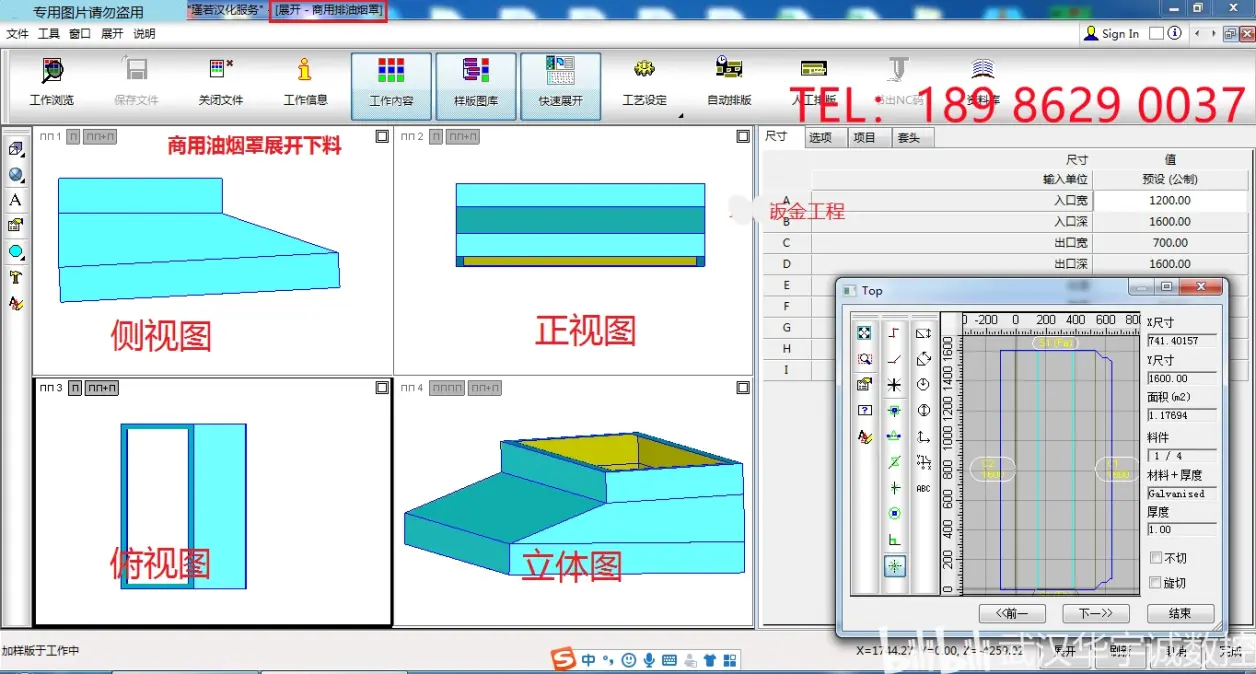1256x674 pixels.
Task: Toggle 快速展开 quick develop toolbar button
Action: pyautogui.click(x=560, y=85)
